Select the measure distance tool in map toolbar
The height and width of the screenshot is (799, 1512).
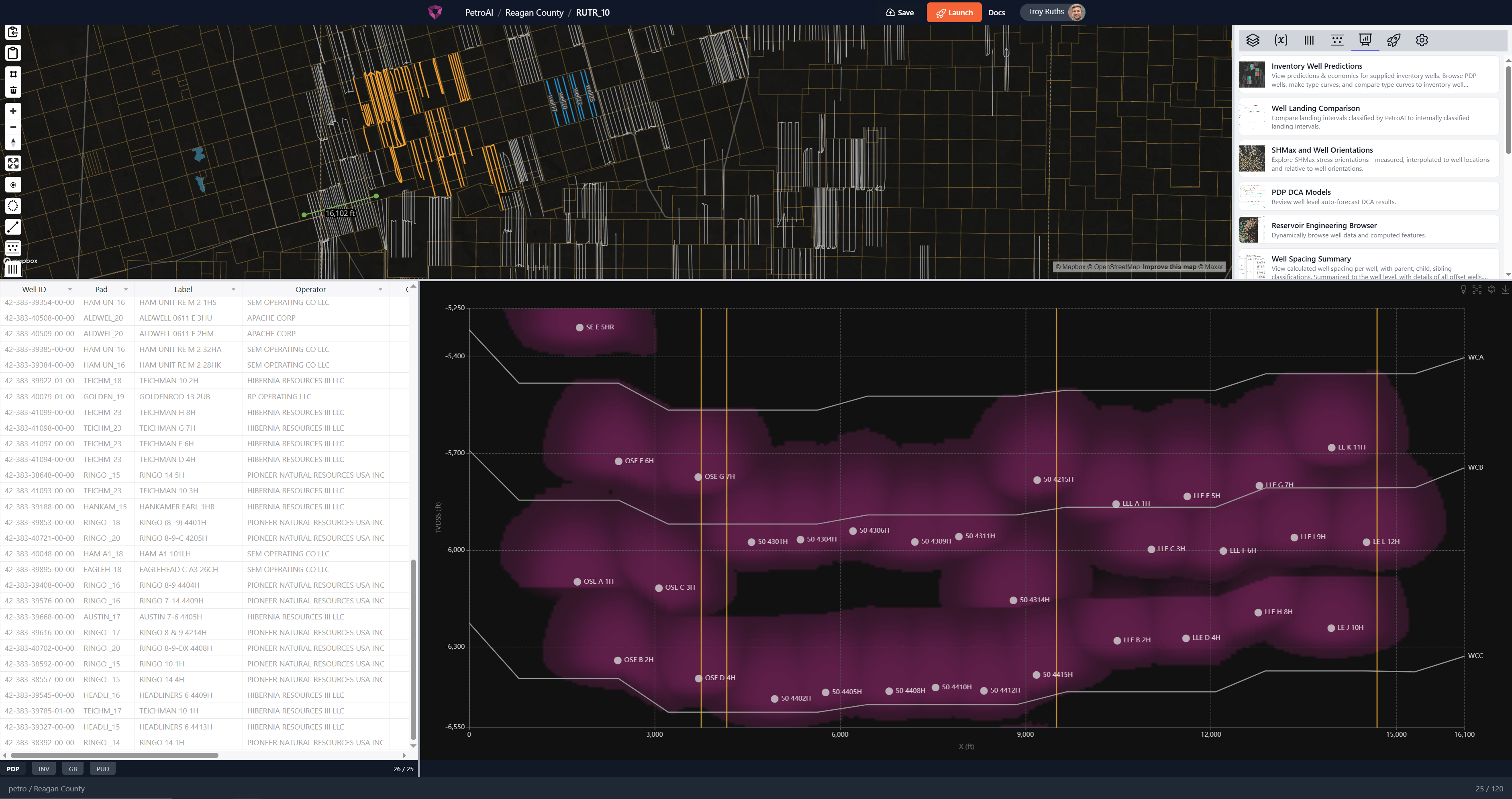point(12,227)
